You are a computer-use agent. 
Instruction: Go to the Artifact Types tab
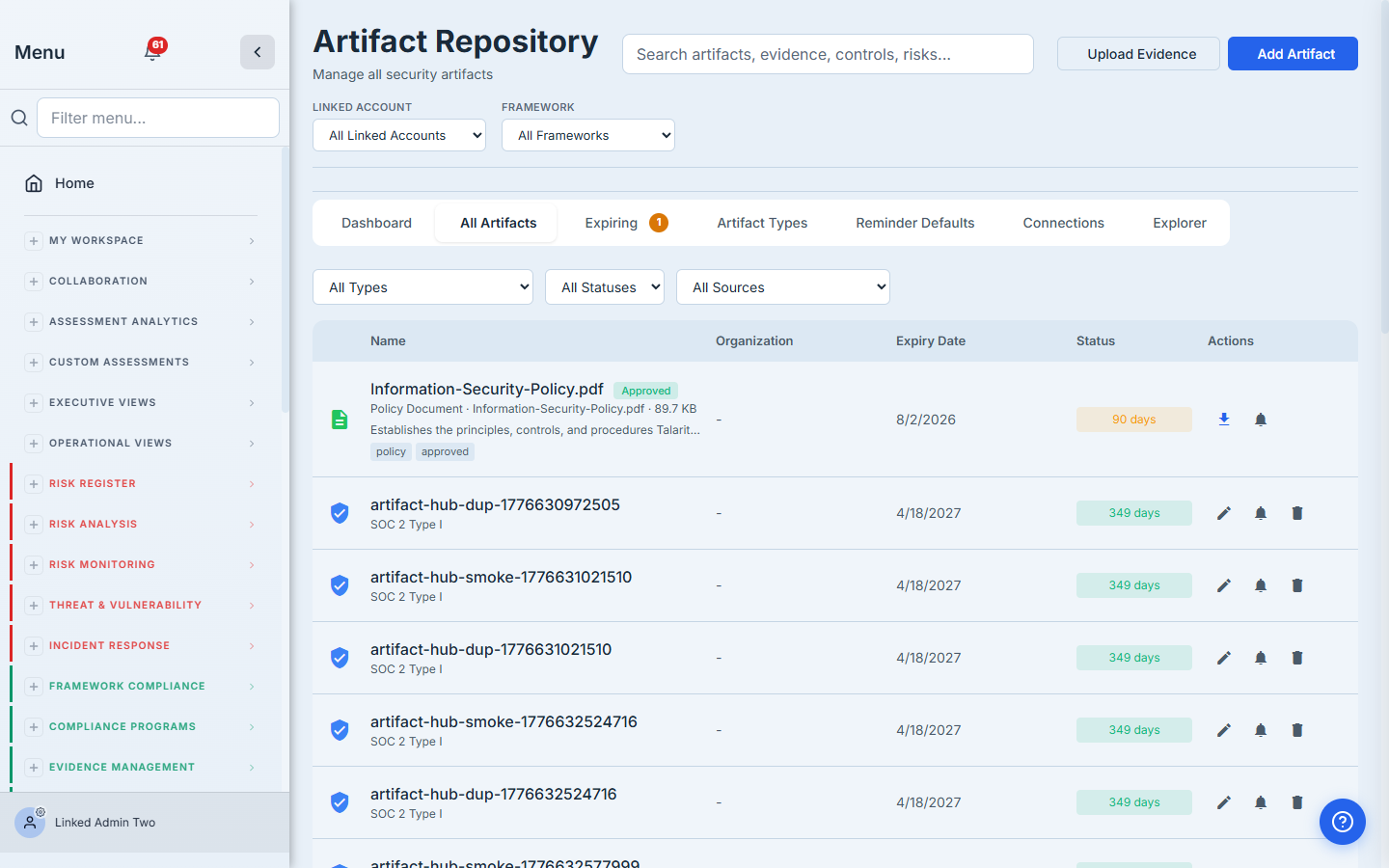762,223
